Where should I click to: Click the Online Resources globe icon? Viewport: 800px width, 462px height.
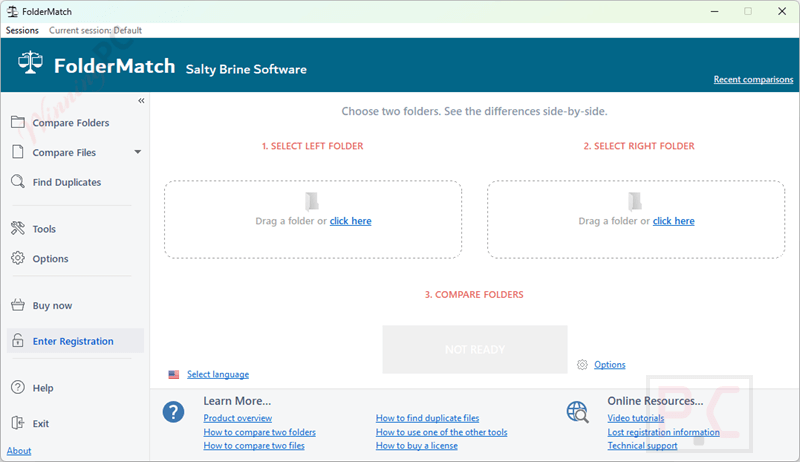point(578,412)
